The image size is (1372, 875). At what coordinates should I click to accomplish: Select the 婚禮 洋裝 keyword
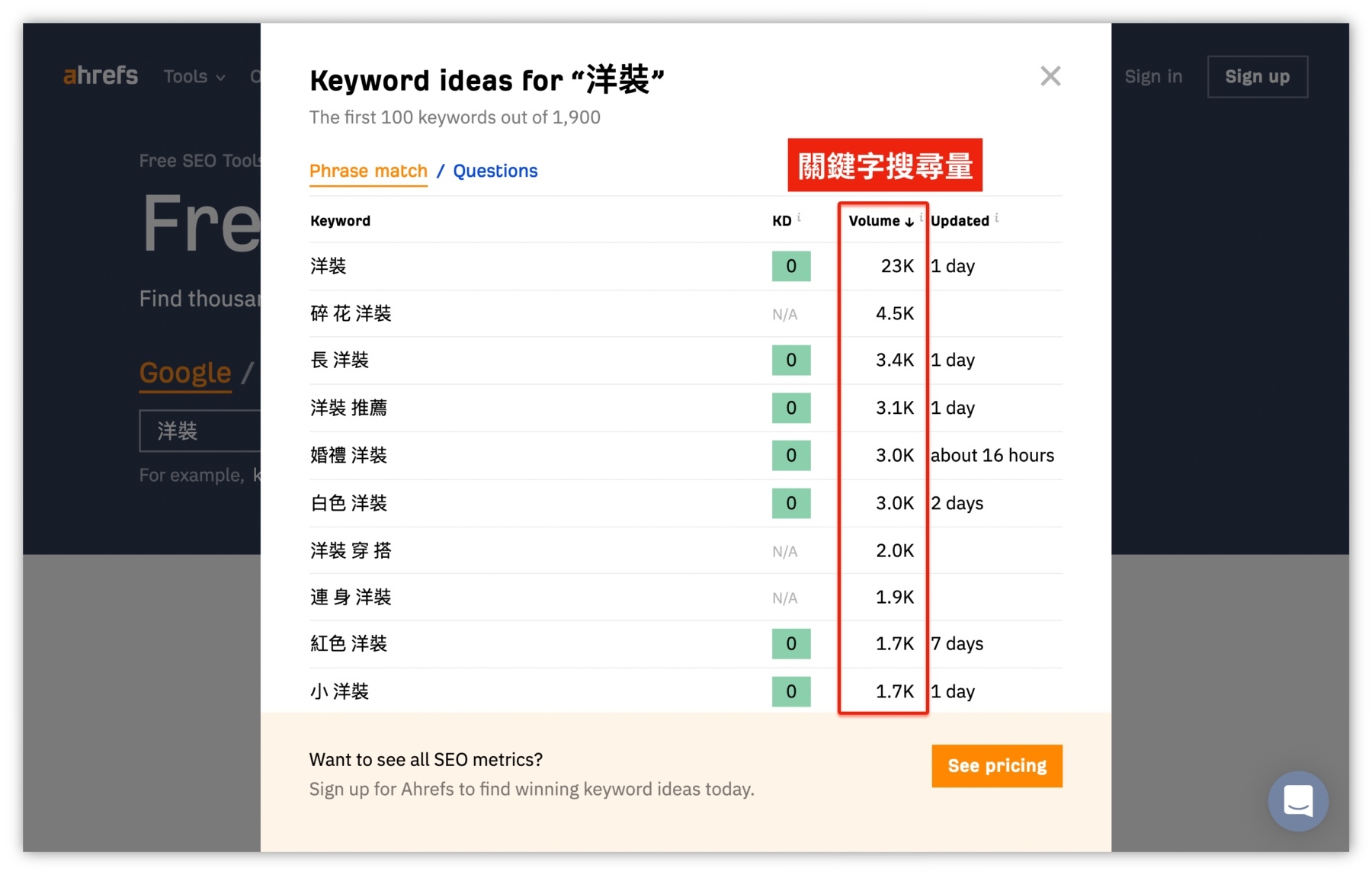click(x=348, y=455)
